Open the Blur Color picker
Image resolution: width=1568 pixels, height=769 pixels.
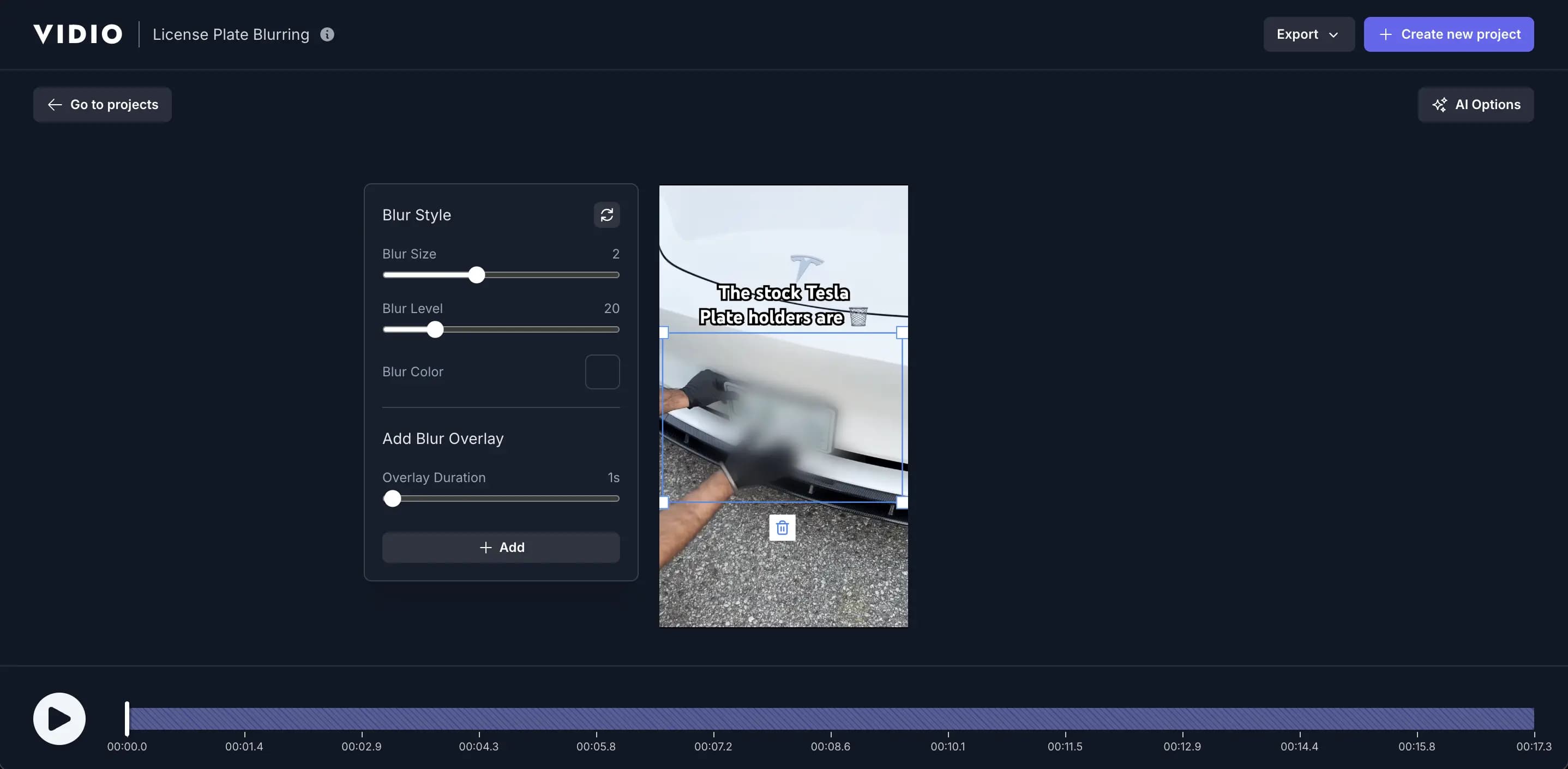point(602,371)
